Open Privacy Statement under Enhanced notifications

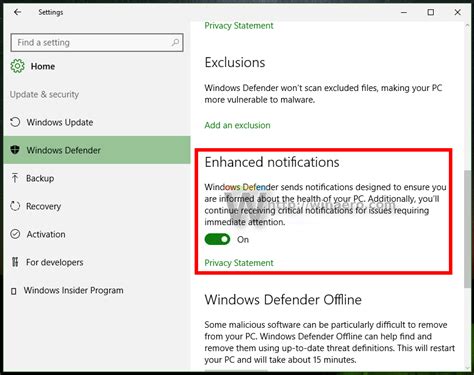click(239, 263)
